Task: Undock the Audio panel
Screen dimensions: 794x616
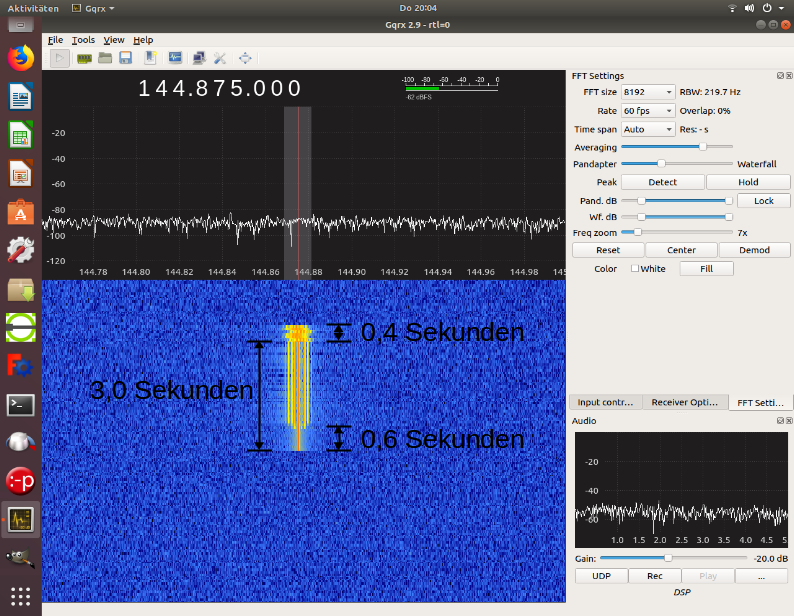Action: (x=780, y=420)
